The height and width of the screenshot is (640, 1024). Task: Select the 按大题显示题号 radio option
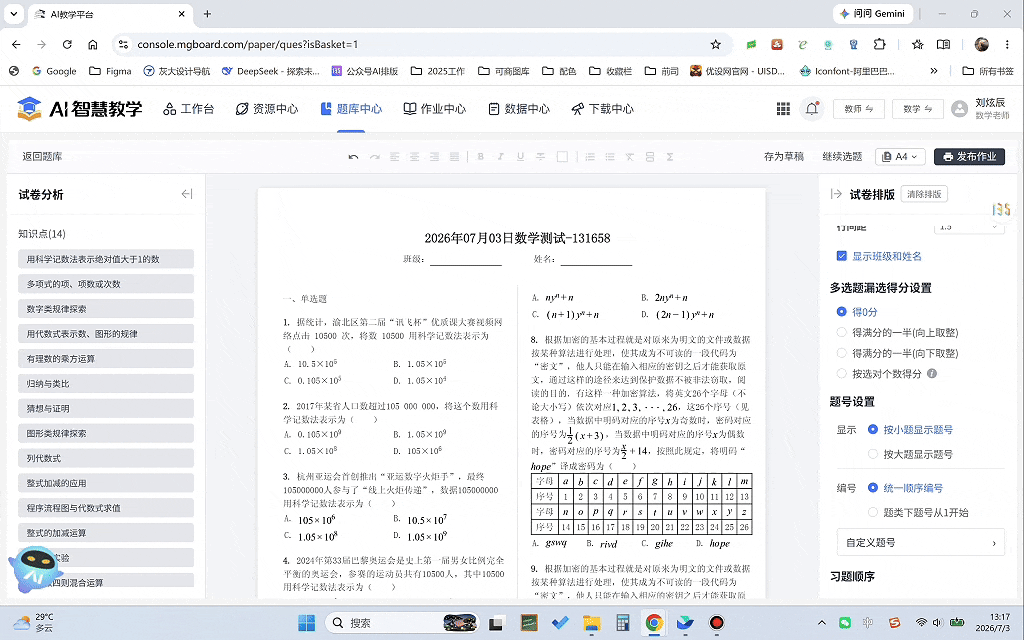(x=872, y=454)
